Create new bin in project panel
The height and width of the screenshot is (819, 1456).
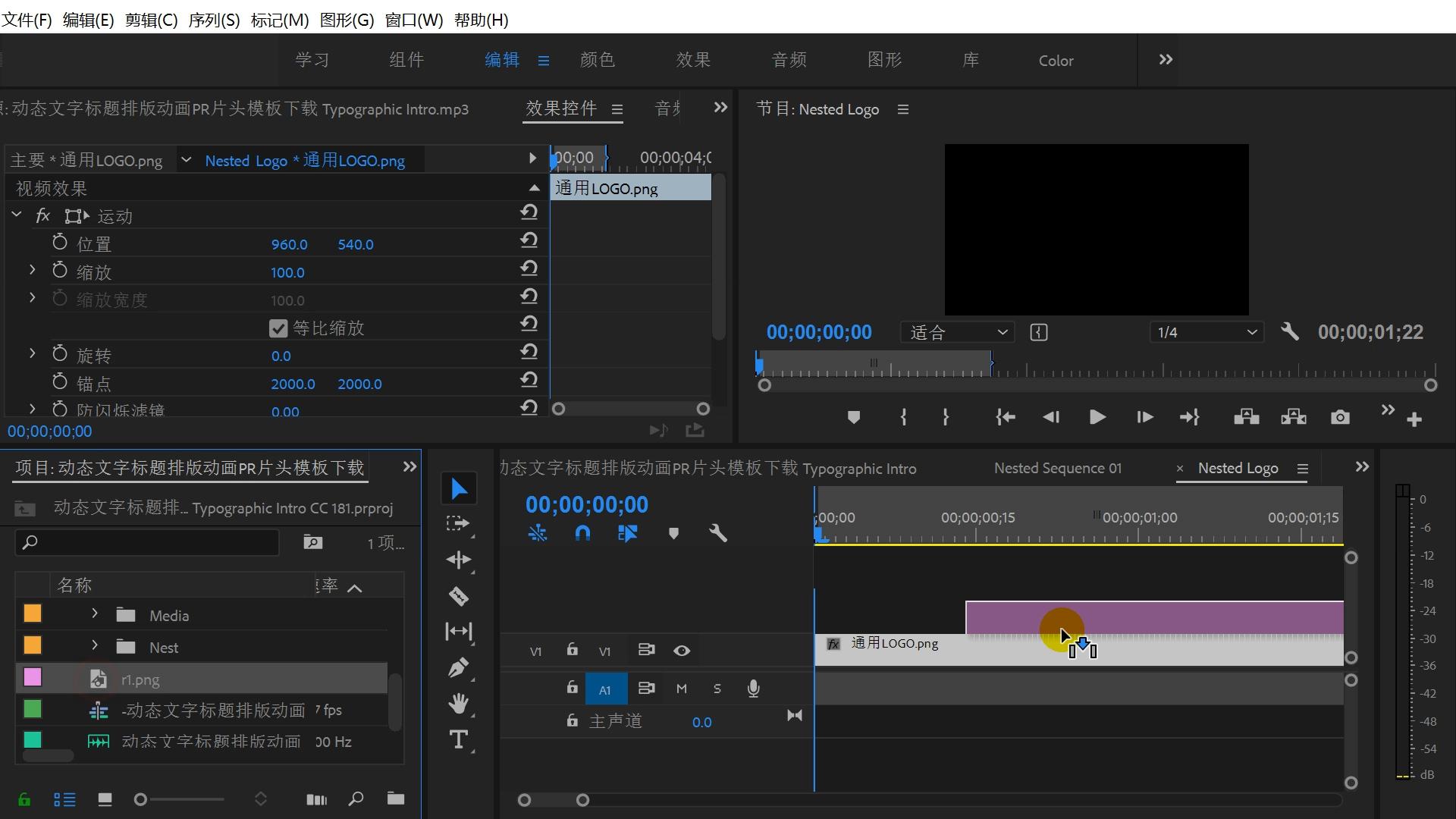coord(395,798)
